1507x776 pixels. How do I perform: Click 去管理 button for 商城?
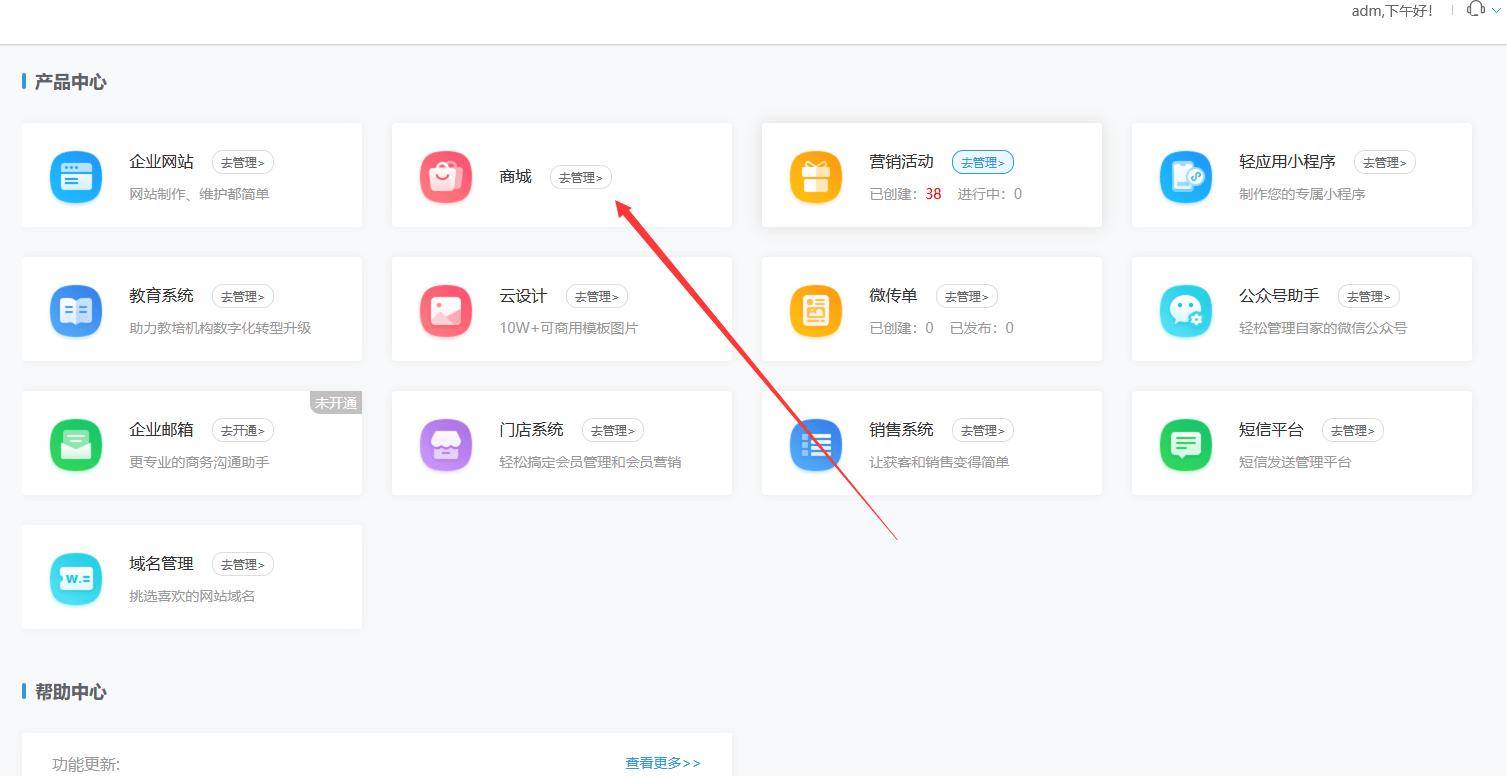581,177
